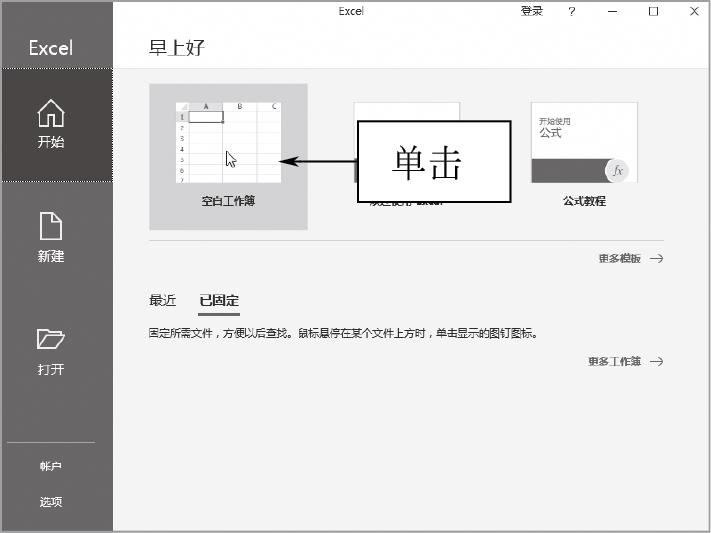Switch to the 最近 tab
The width and height of the screenshot is (711, 533).
point(162,300)
